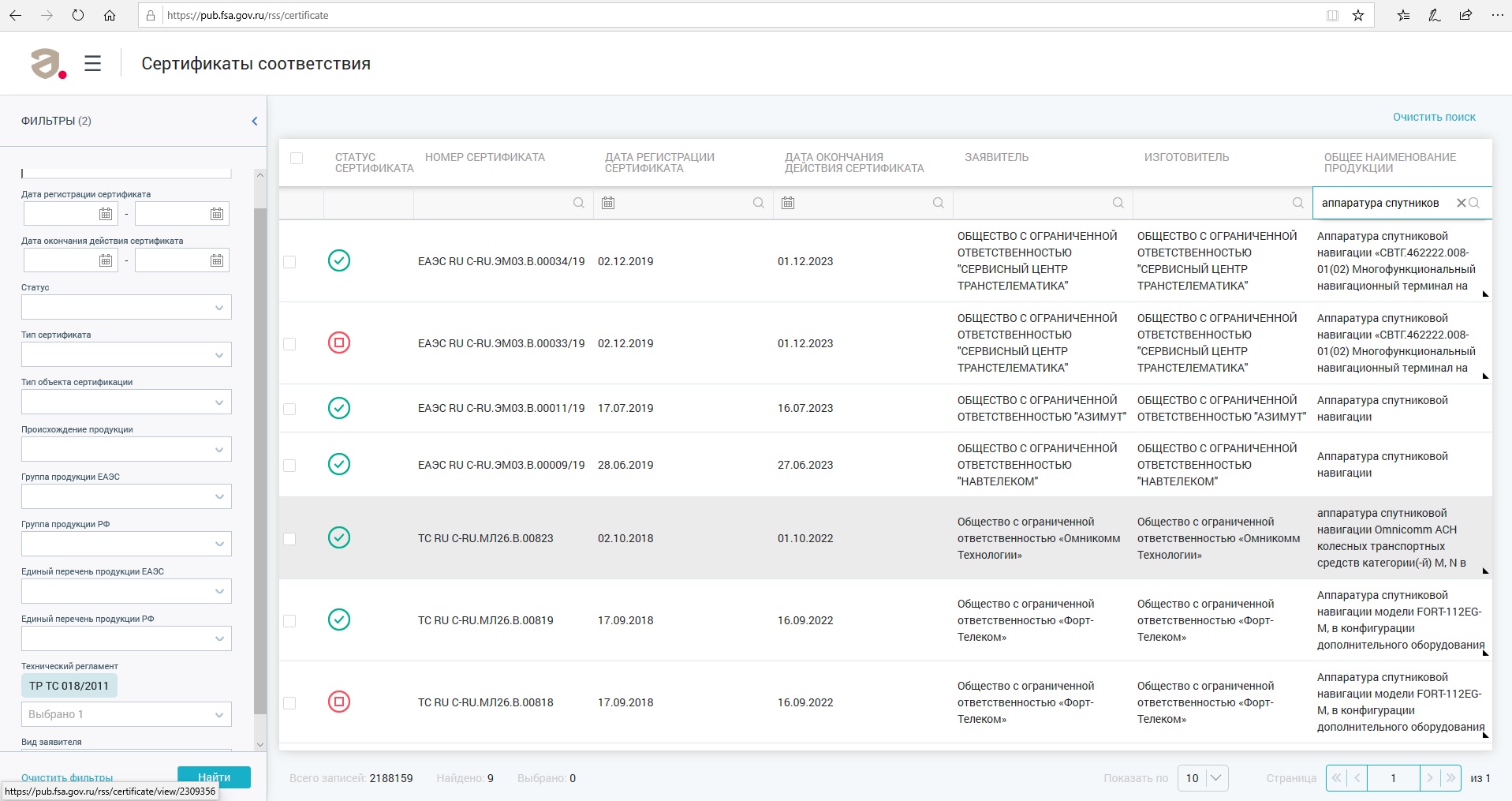The width and height of the screenshot is (1512, 801).
Task: Collapse the filters panel with arrow
Action: [254, 121]
